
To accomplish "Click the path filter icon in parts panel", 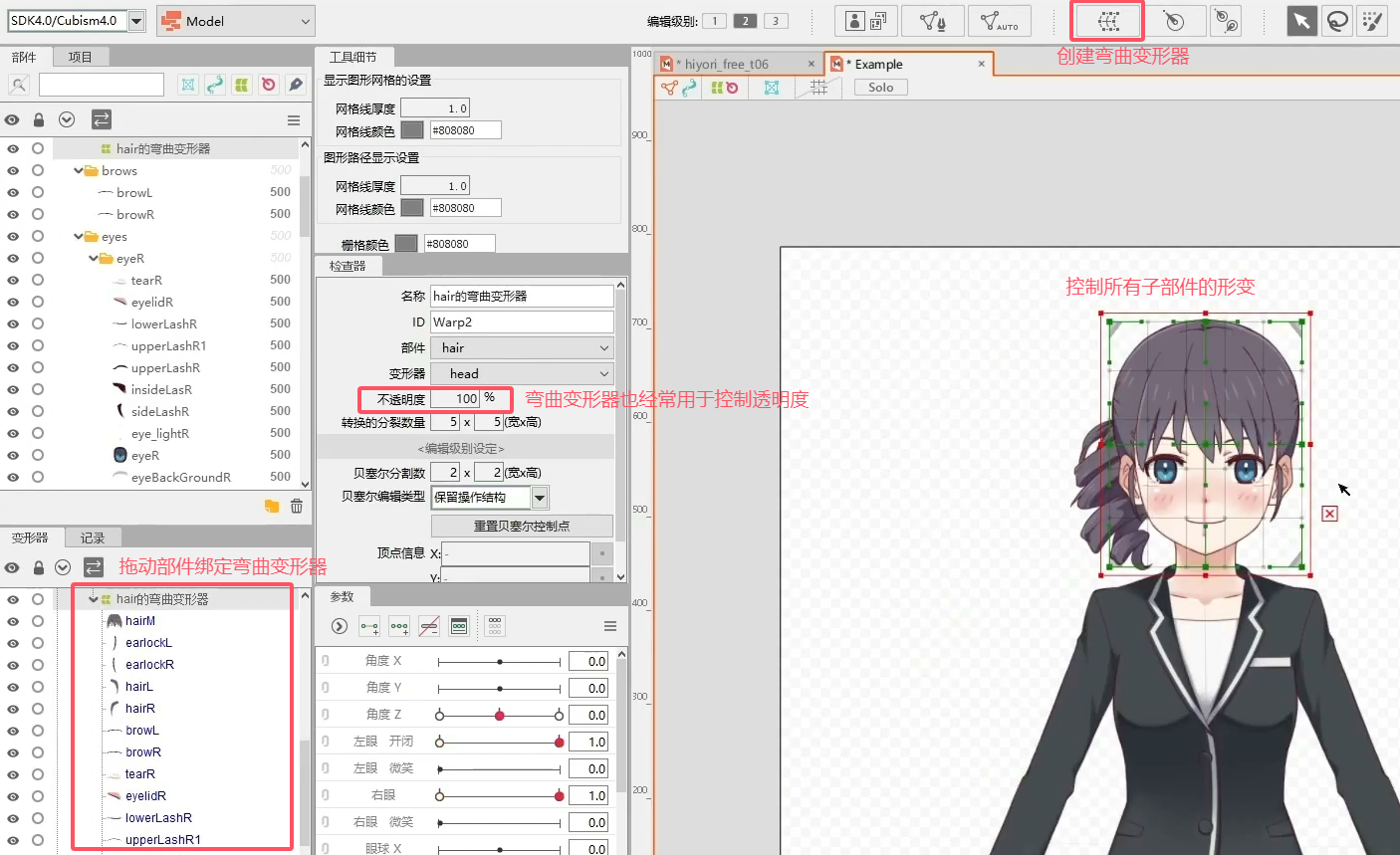I will click(215, 85).
